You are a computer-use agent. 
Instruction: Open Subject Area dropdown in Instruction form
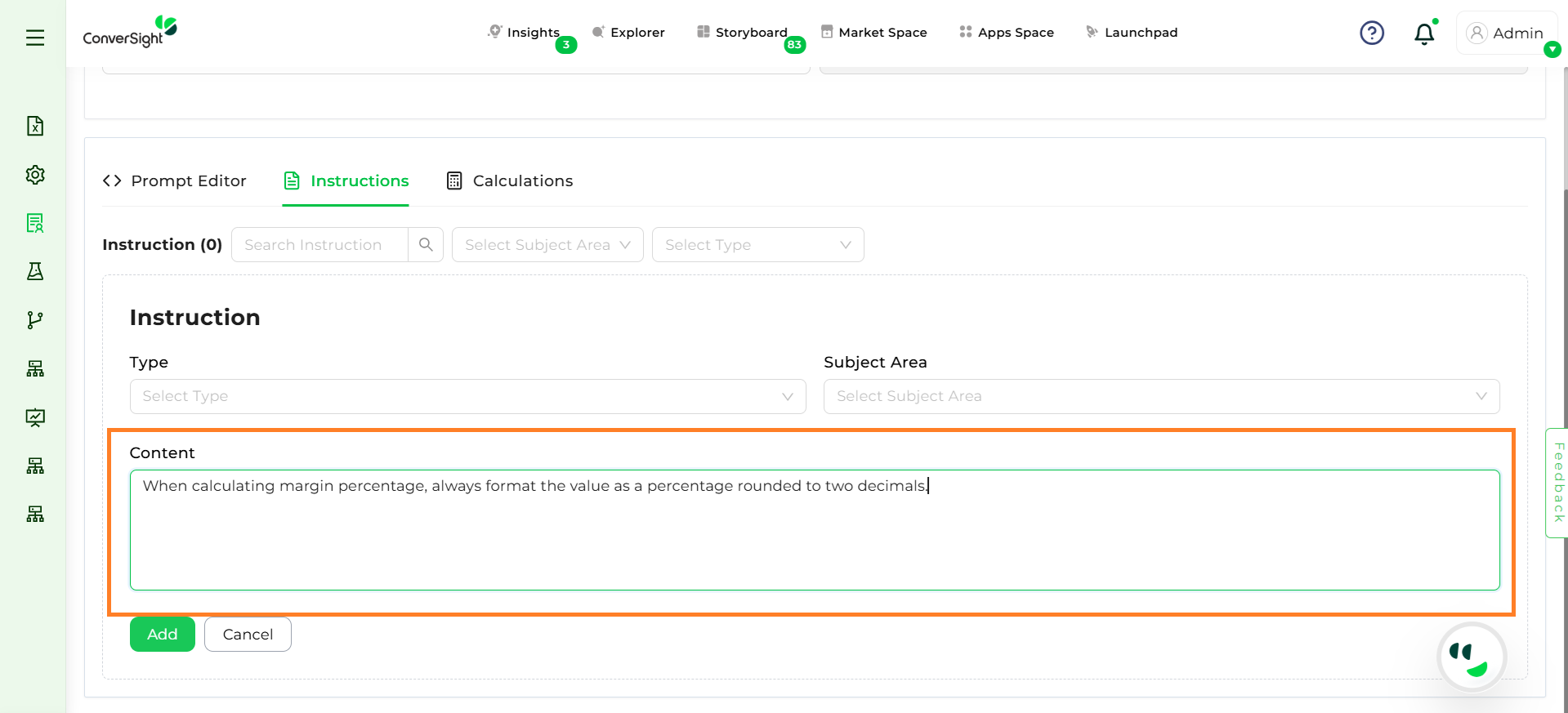point(1161,396)
